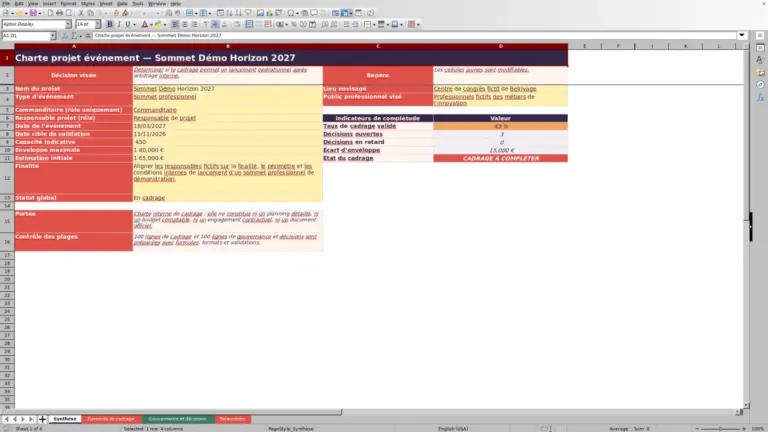Switch to the Gouvernance et décisions sheet tab
Image resolution: width=768 pixels, height=432 pixels.
[177, 419]
